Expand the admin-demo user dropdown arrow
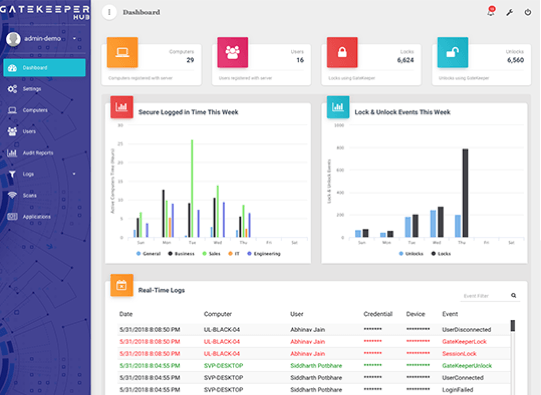The width and height of the screenshot is (541, 395). [74, 39]
